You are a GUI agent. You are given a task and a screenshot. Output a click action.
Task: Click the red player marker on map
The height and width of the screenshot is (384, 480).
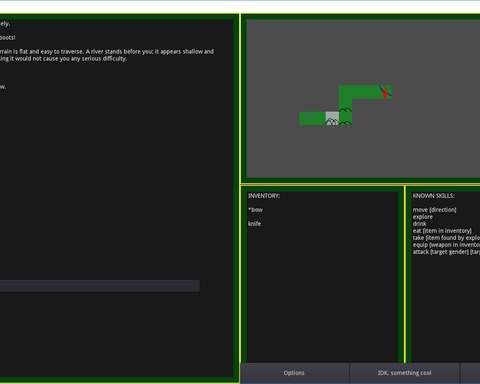(x=385, y=92)
